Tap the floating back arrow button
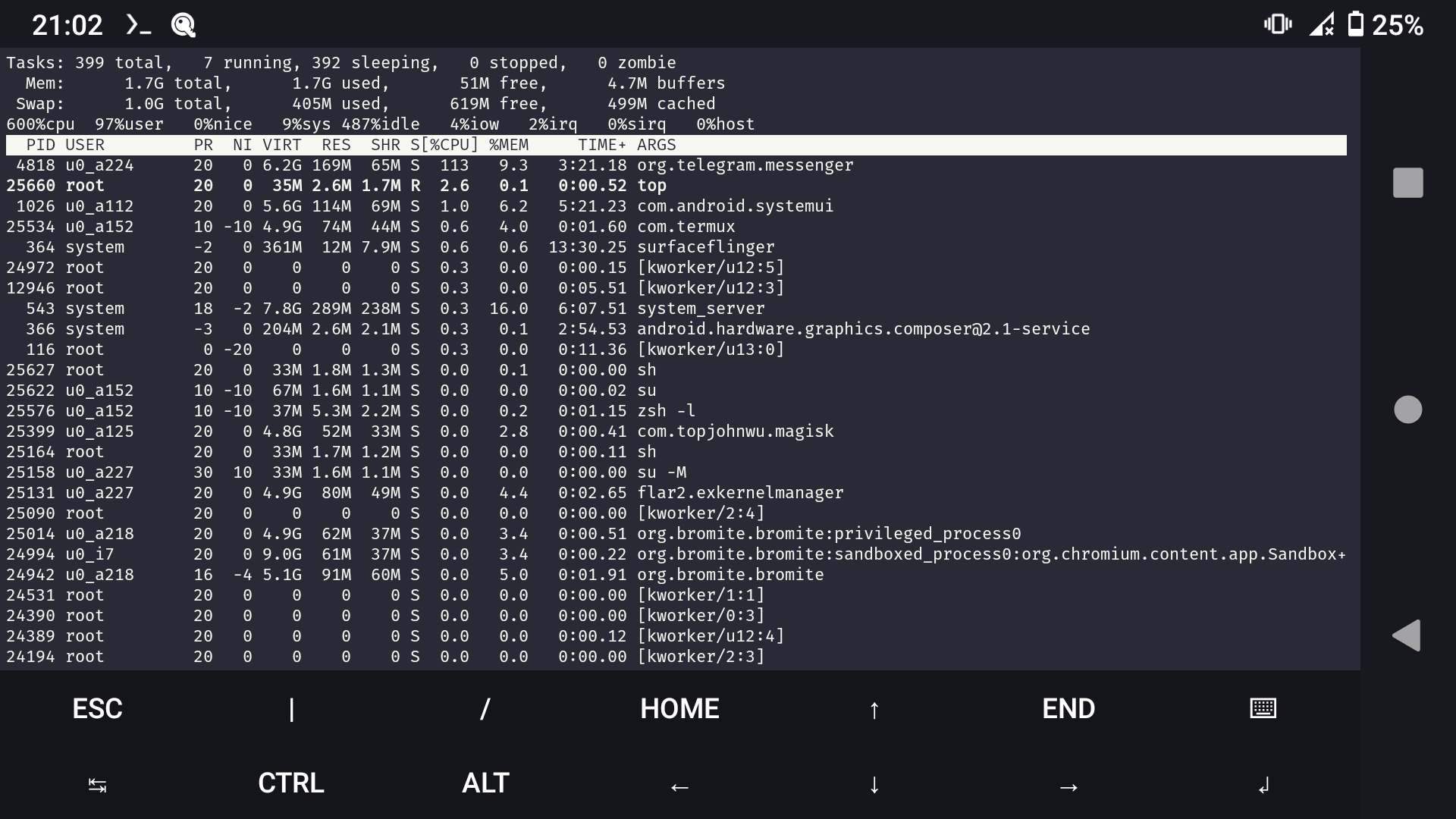 (1407, 636)
